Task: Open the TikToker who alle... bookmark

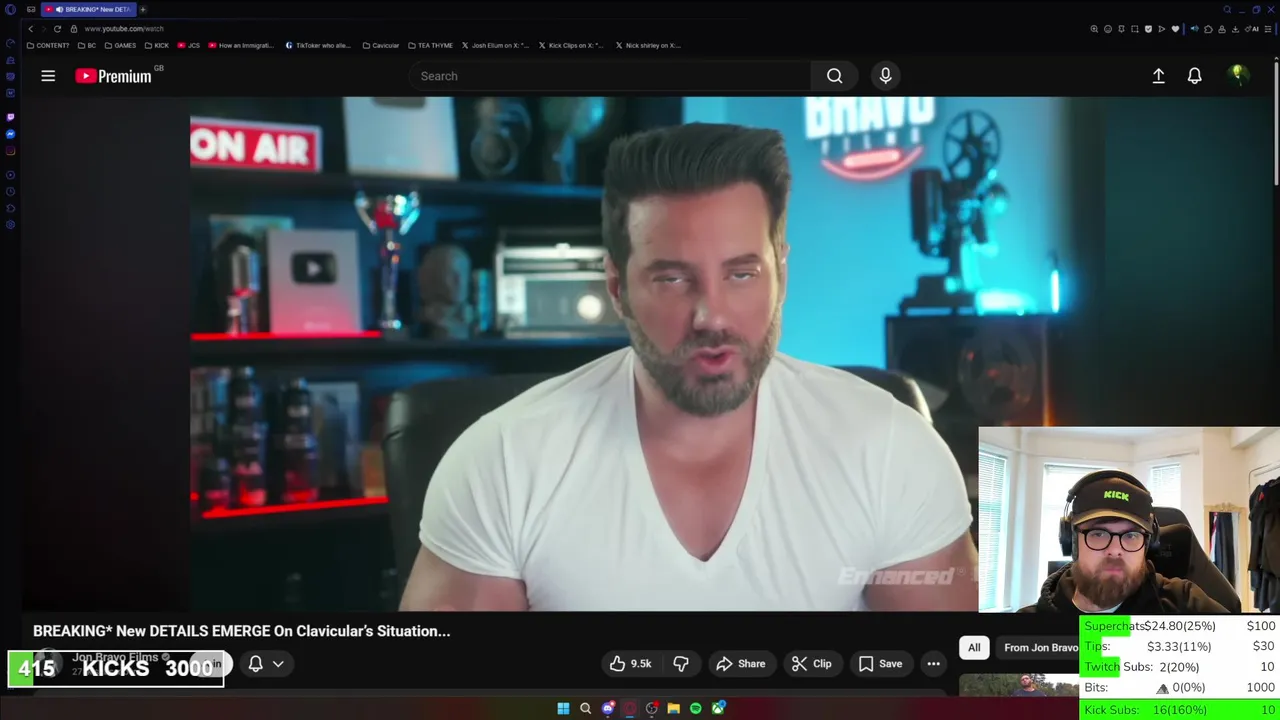Action: (318, 45)
